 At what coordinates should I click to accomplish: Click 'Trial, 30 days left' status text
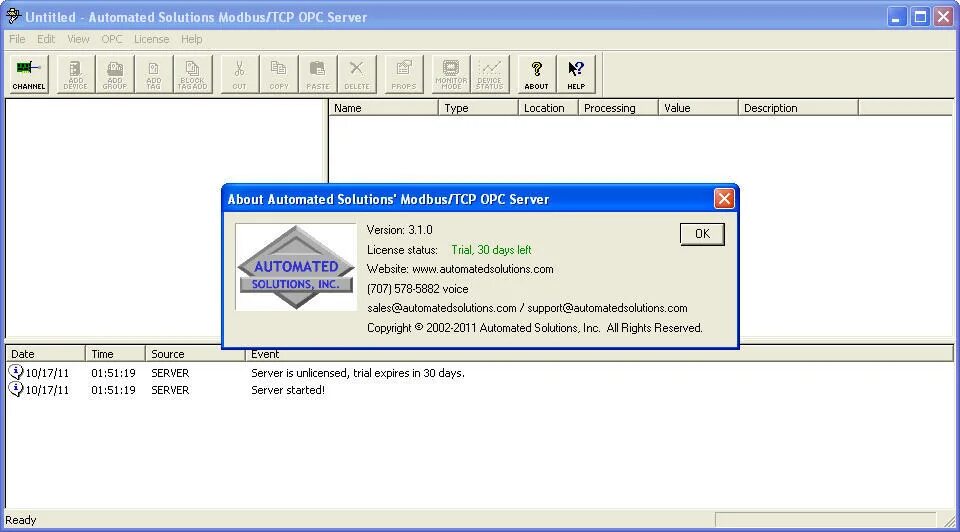coord(491,250)
